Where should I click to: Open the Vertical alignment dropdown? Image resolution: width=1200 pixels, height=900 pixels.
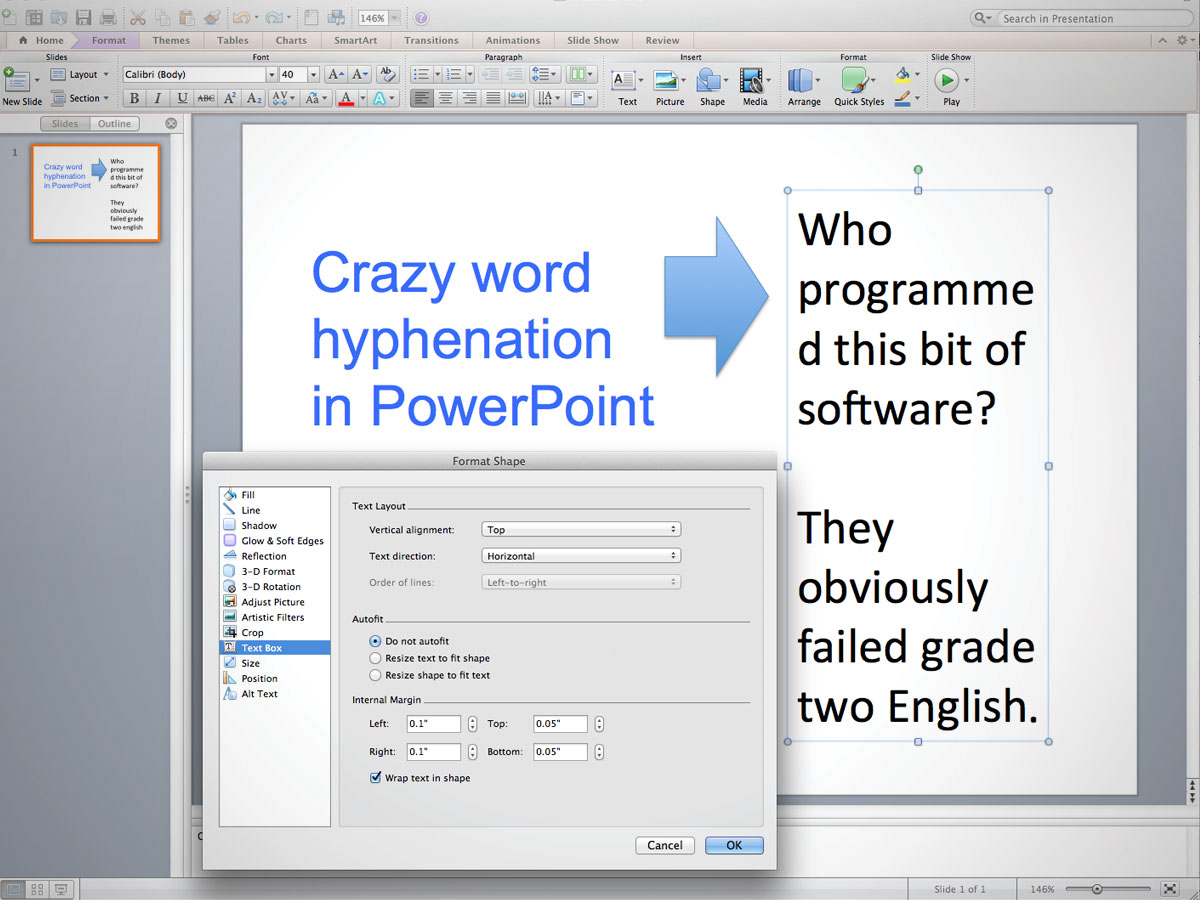click(x=581, y=530)
